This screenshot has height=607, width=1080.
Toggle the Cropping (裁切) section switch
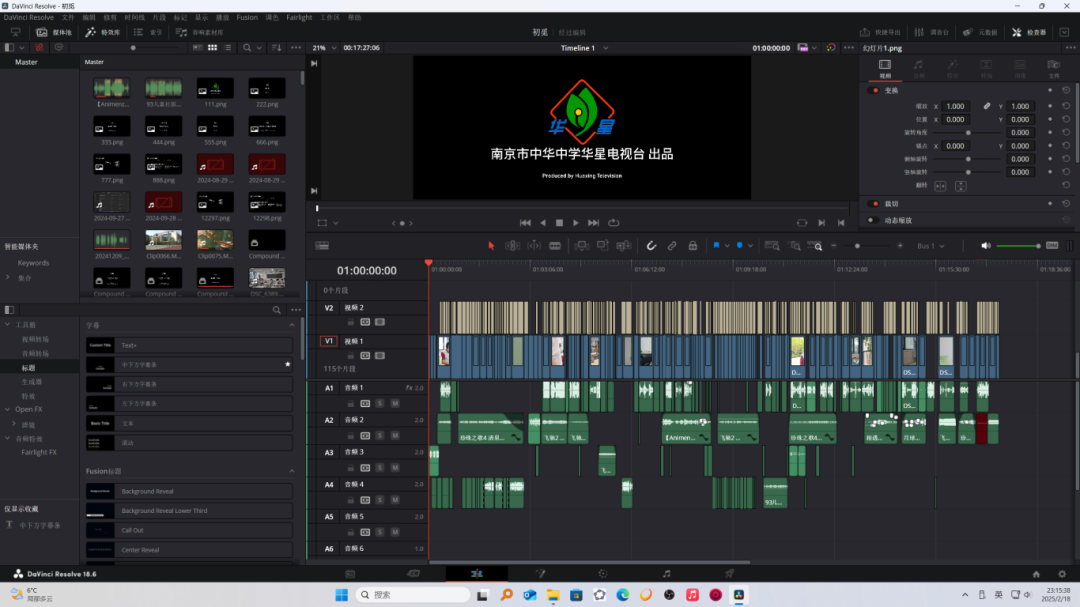875,204
